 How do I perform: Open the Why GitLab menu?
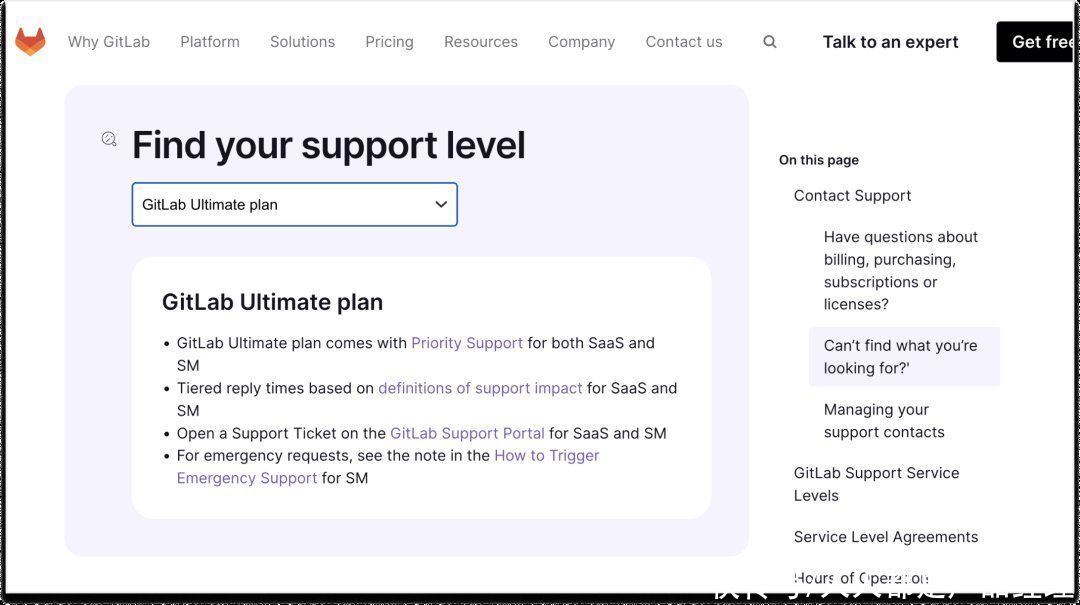click(109, 42)
